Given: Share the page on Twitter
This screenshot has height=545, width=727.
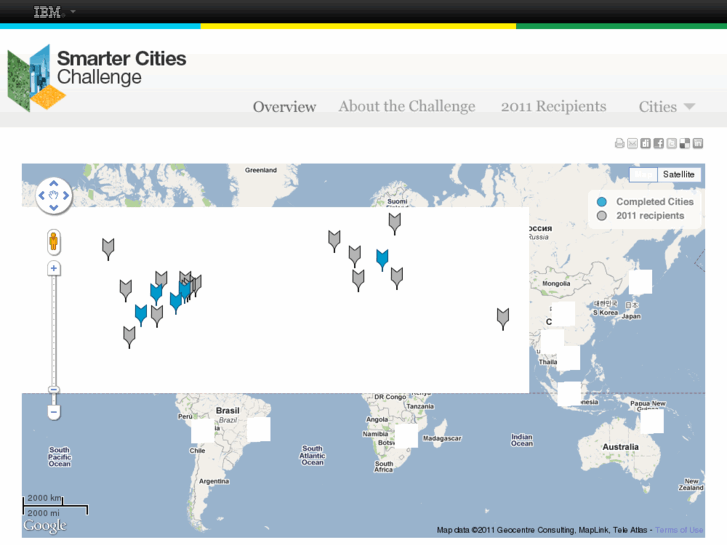Looking at the screenshot, I should coord(671,143).
